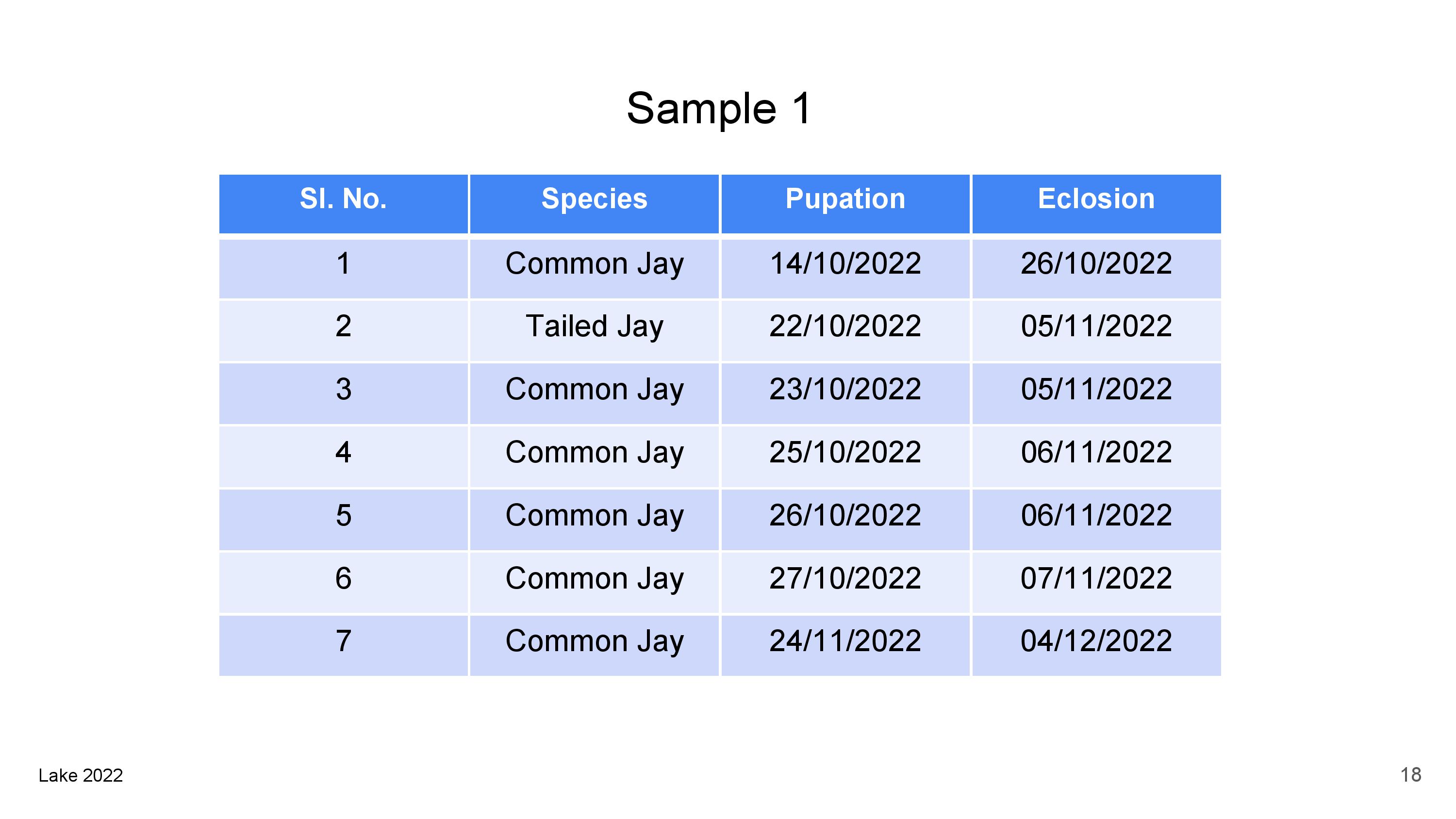Click pupation date 14/10/2022
1456x819 pixels.
pos(845,263)
